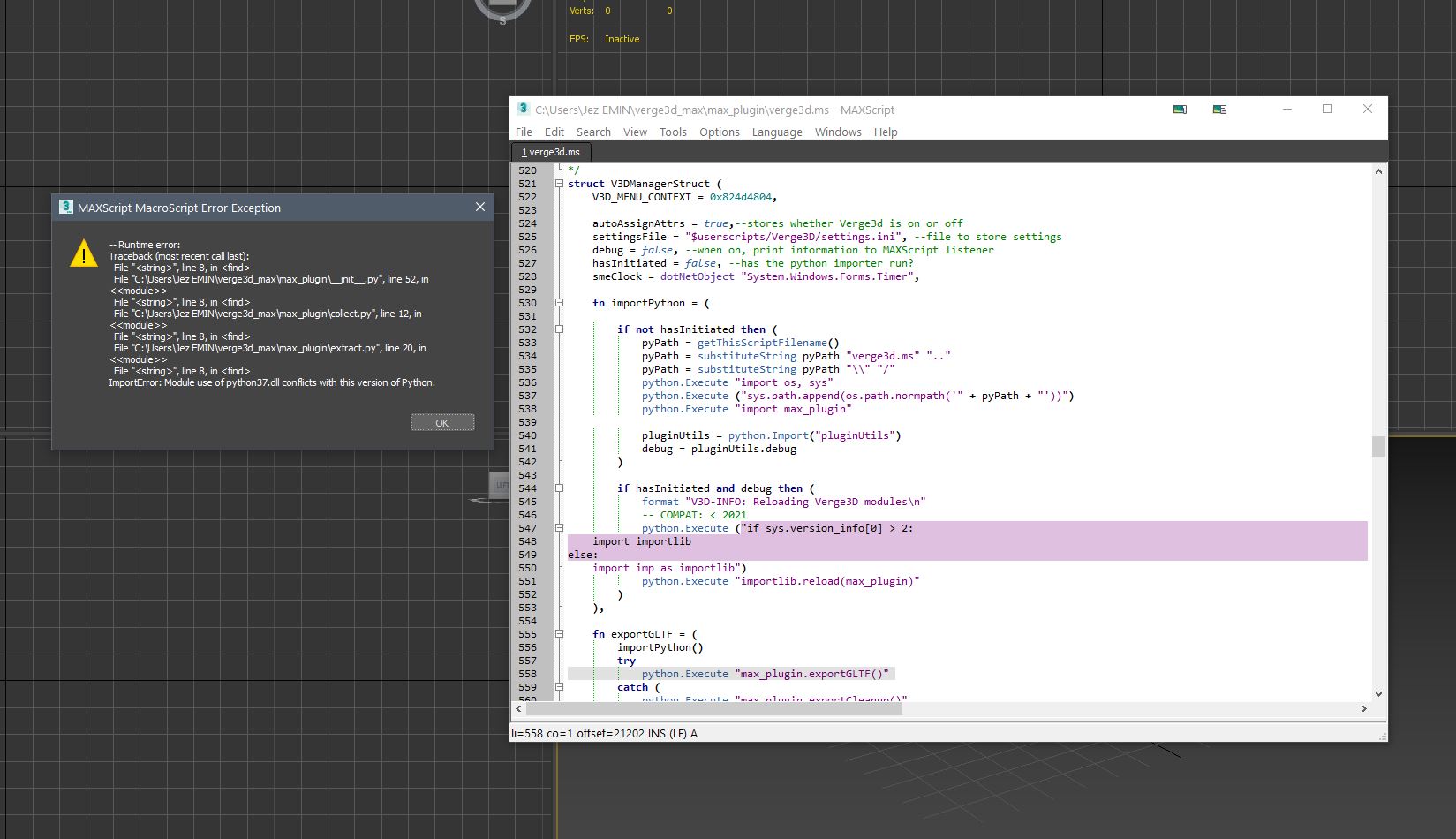Image resolution: width=1456 pixels, height=839 pixels.
Task: Open the Edit menu
Action: click(x=554, y=132)
